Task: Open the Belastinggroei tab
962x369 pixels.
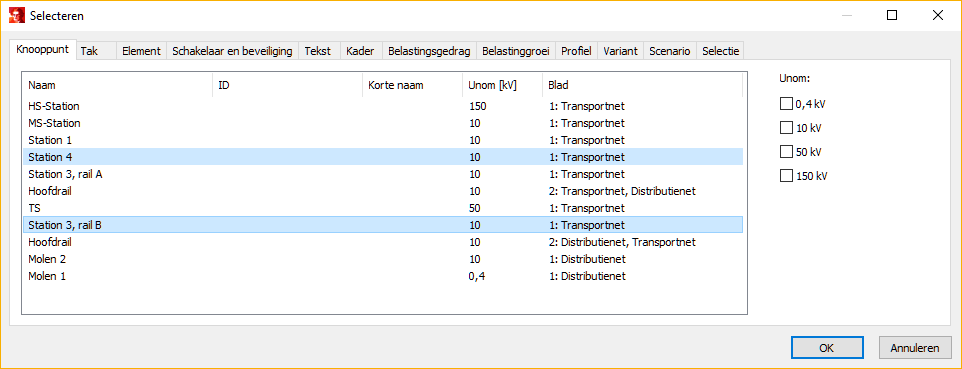Action: (515, 52)
